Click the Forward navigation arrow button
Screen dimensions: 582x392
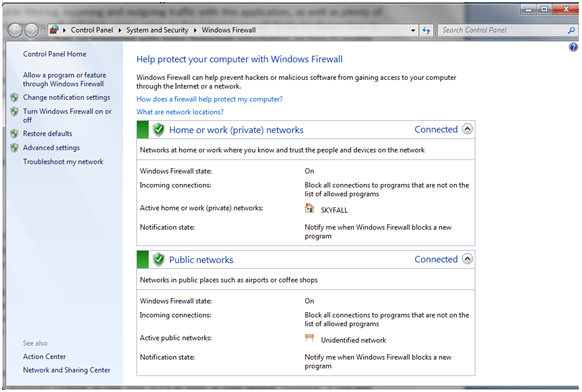(x=31, y=30)
